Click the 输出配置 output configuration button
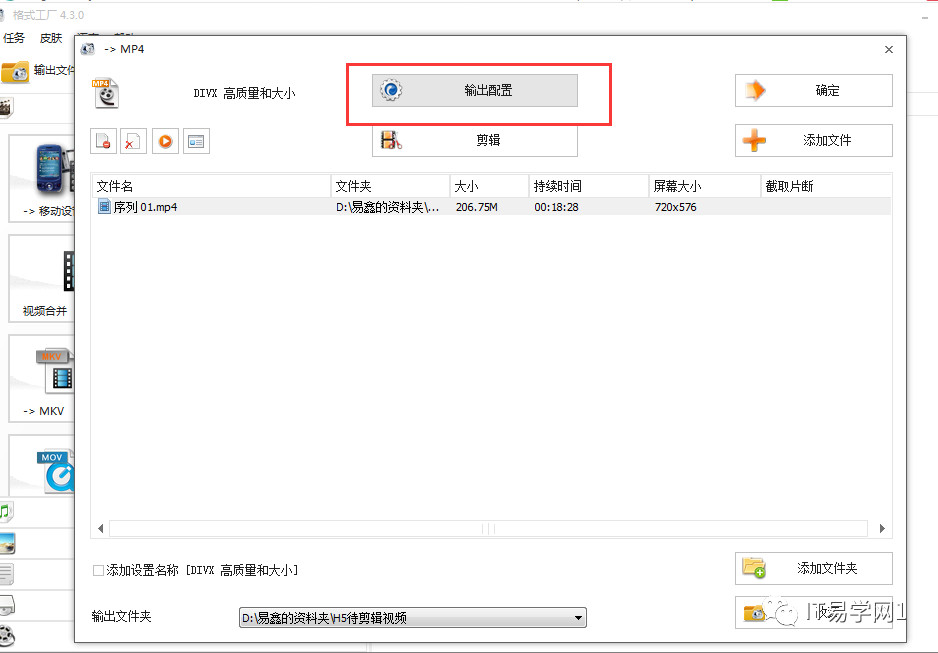 [478, 90]
